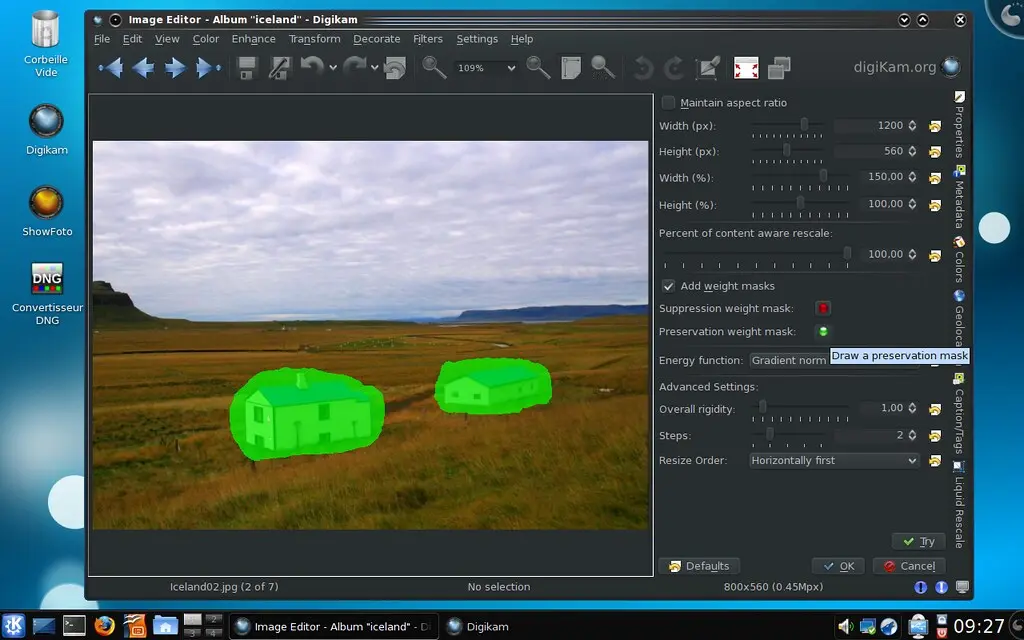Open the Resize Order dropdown
1024x640 pixels.
pyautogui.click(x=834, y=461)
